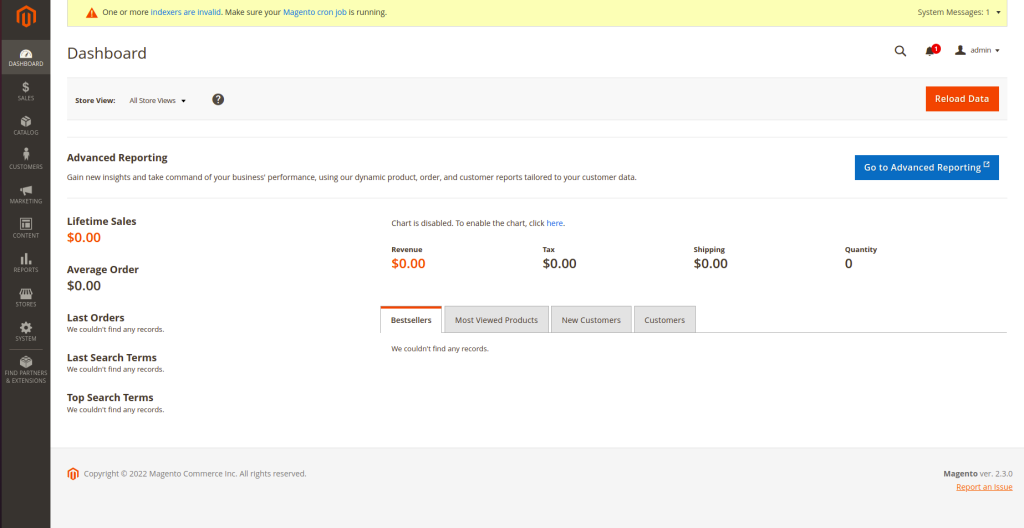Follow the Report an Issue link

984,487
